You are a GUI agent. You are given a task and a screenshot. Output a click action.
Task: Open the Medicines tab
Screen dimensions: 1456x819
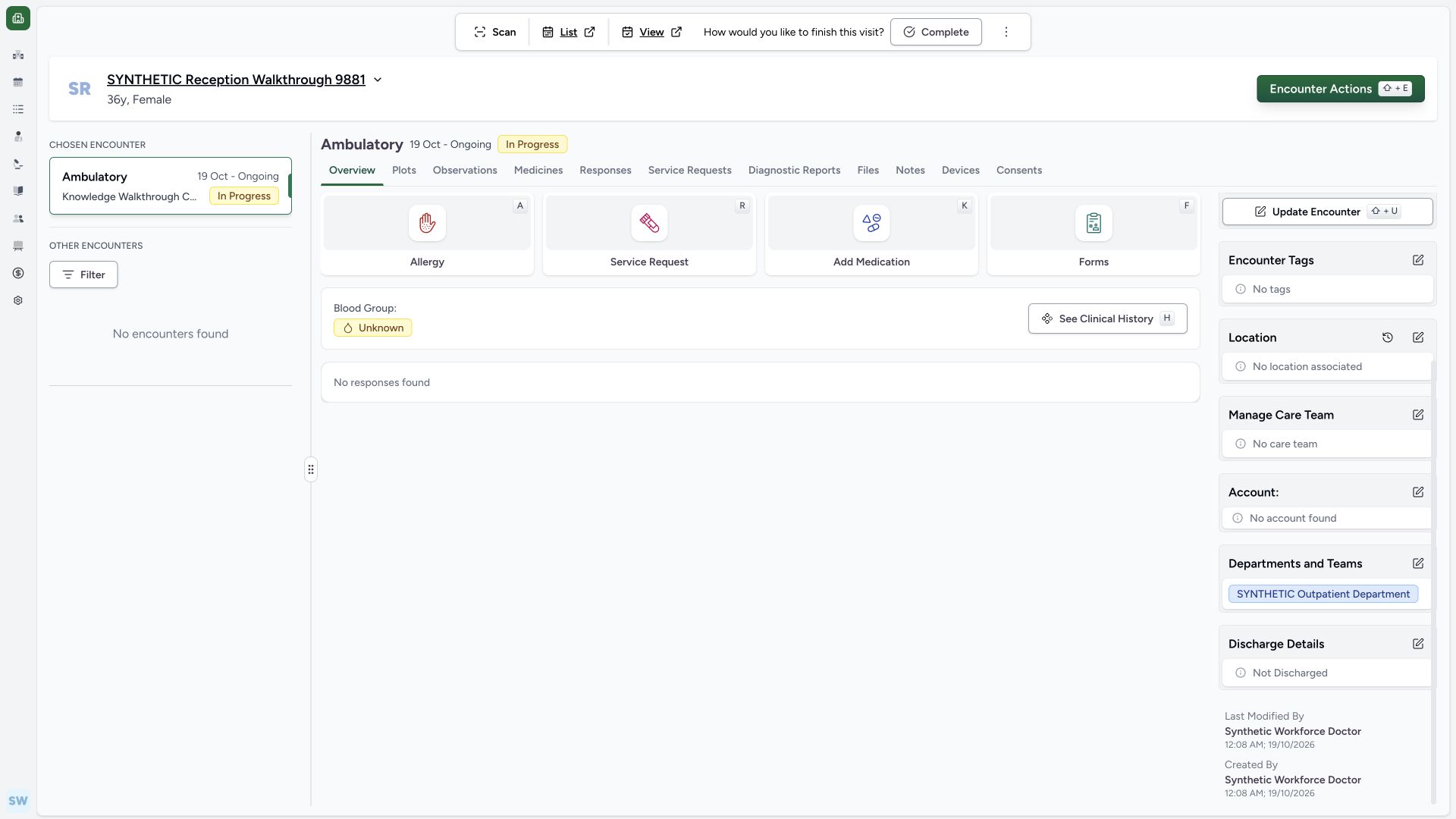[x=538, y=170]
